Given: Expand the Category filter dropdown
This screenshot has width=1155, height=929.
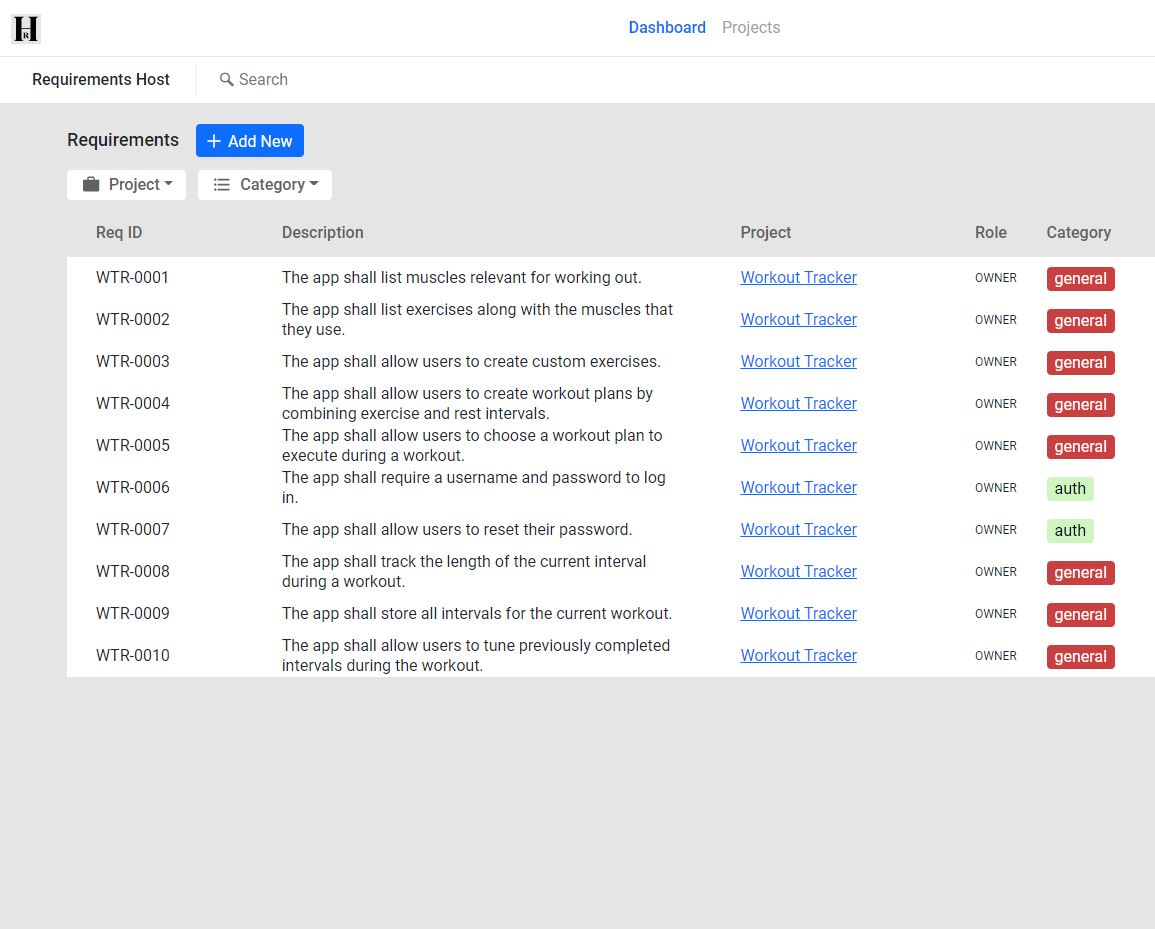Looking at the screenshot, I should 264,184.
